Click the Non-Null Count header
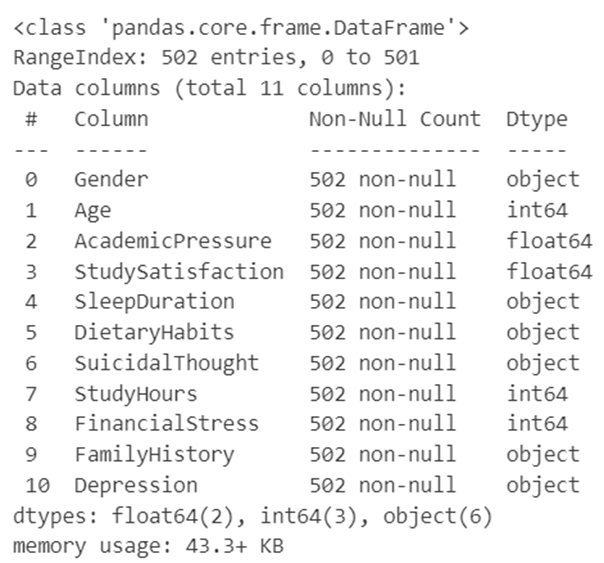The image size is (604, 563). pos(395,119)
